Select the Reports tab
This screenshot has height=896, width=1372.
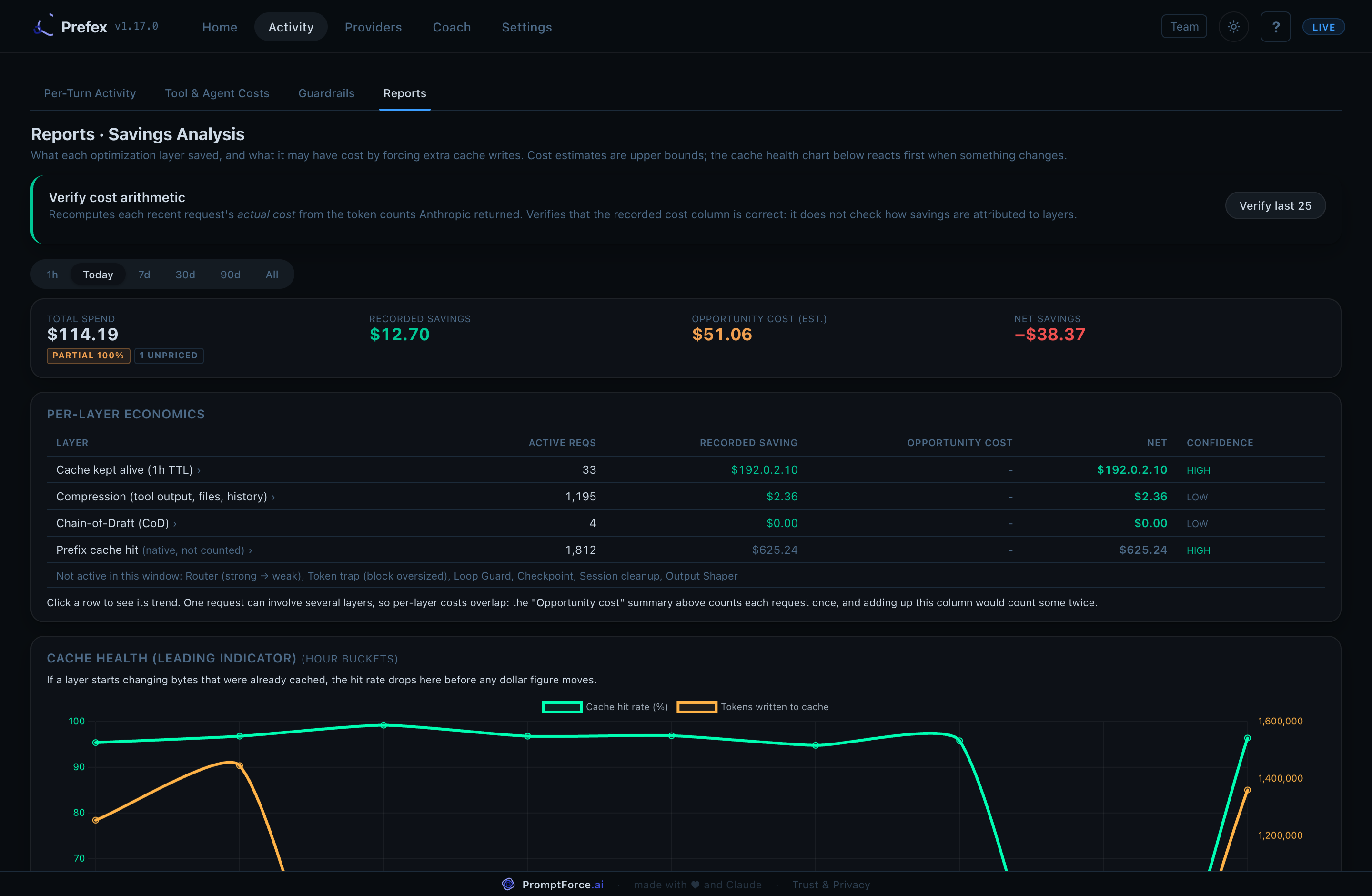[404, 93]
